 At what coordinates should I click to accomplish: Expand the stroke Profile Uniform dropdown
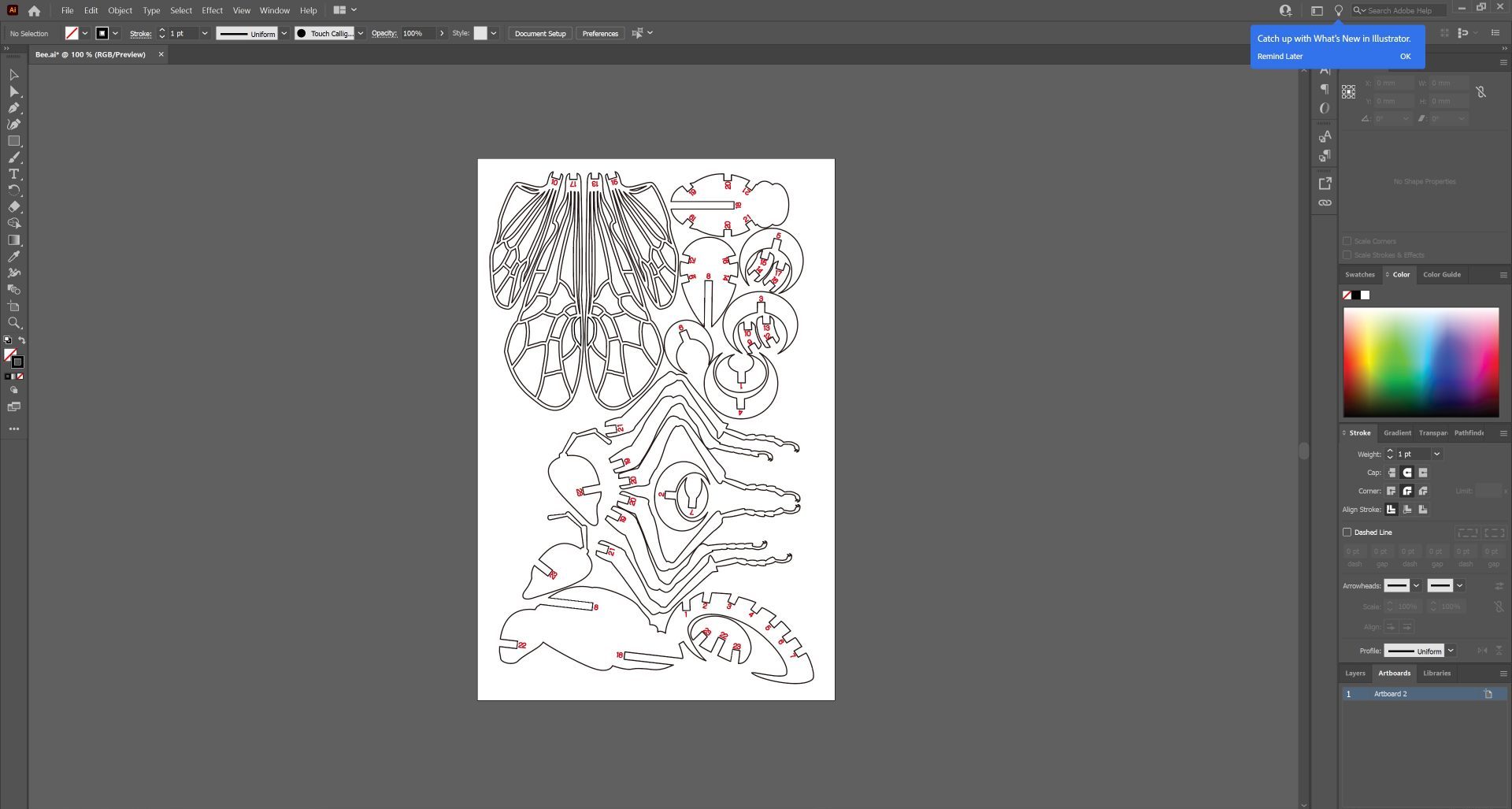pyautogui.click(x=1451, y=651)
